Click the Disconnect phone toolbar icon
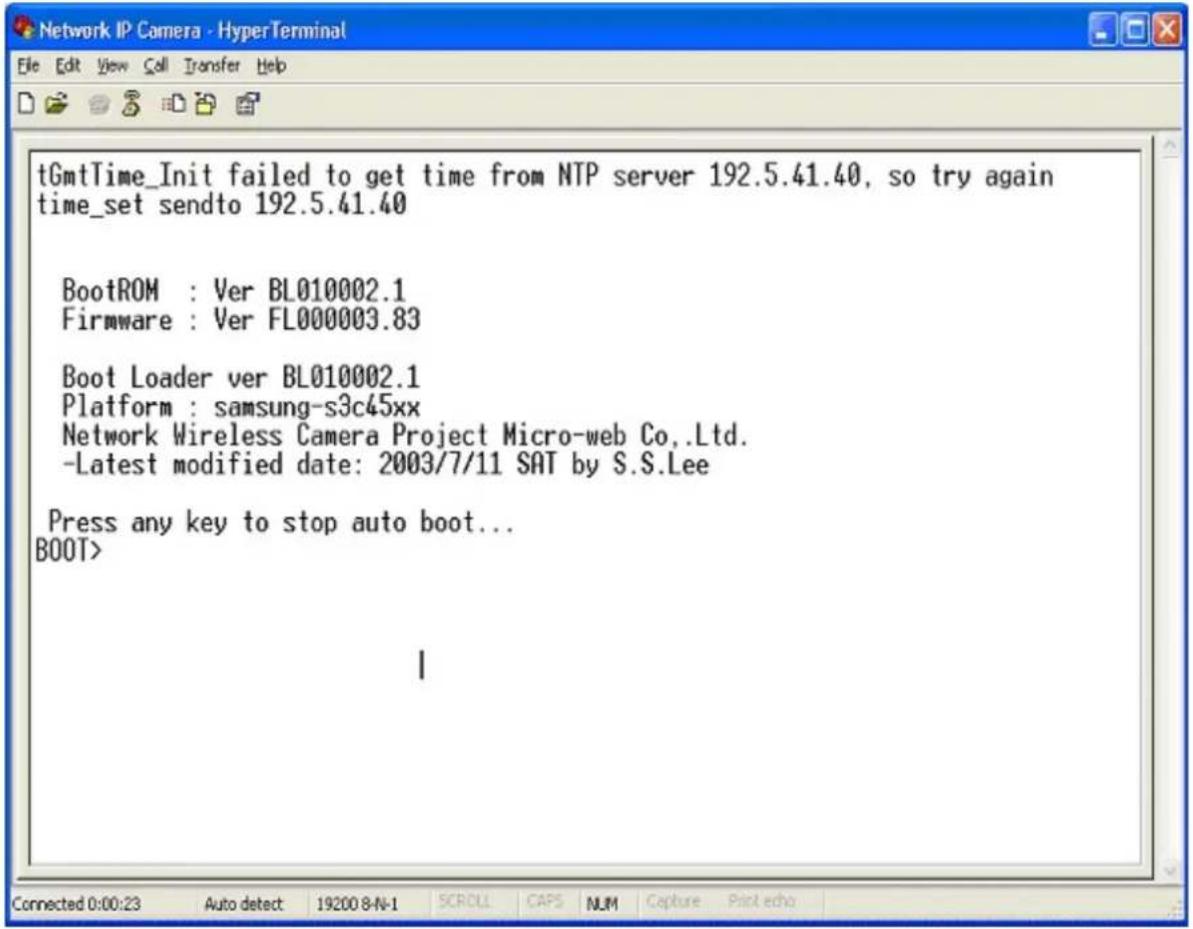 [132, 103]
